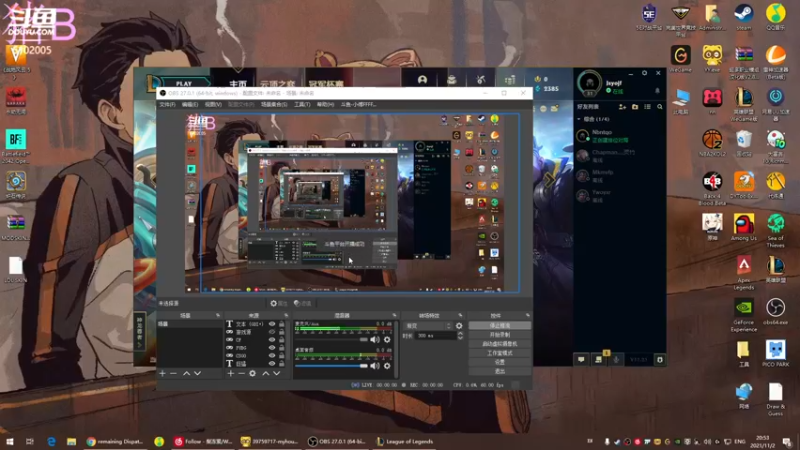Add a new source in OBS sources panel
This screenshot has height=450, width=800.
click(x=231, y=373)
